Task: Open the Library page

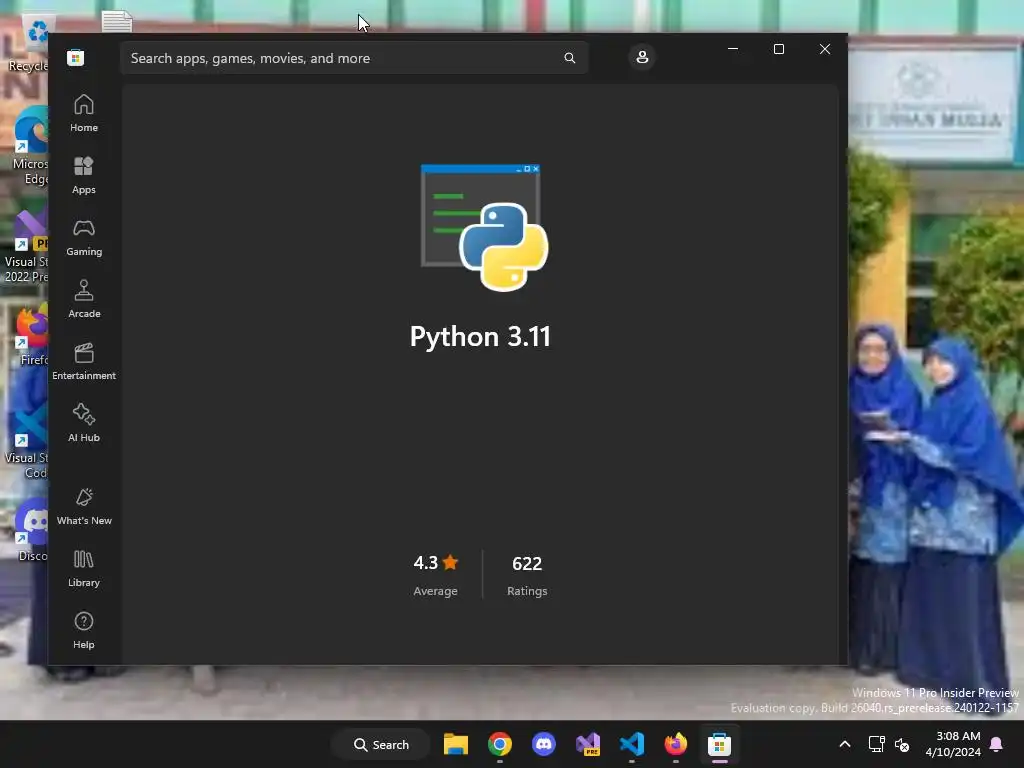Action: click(84, 568)
